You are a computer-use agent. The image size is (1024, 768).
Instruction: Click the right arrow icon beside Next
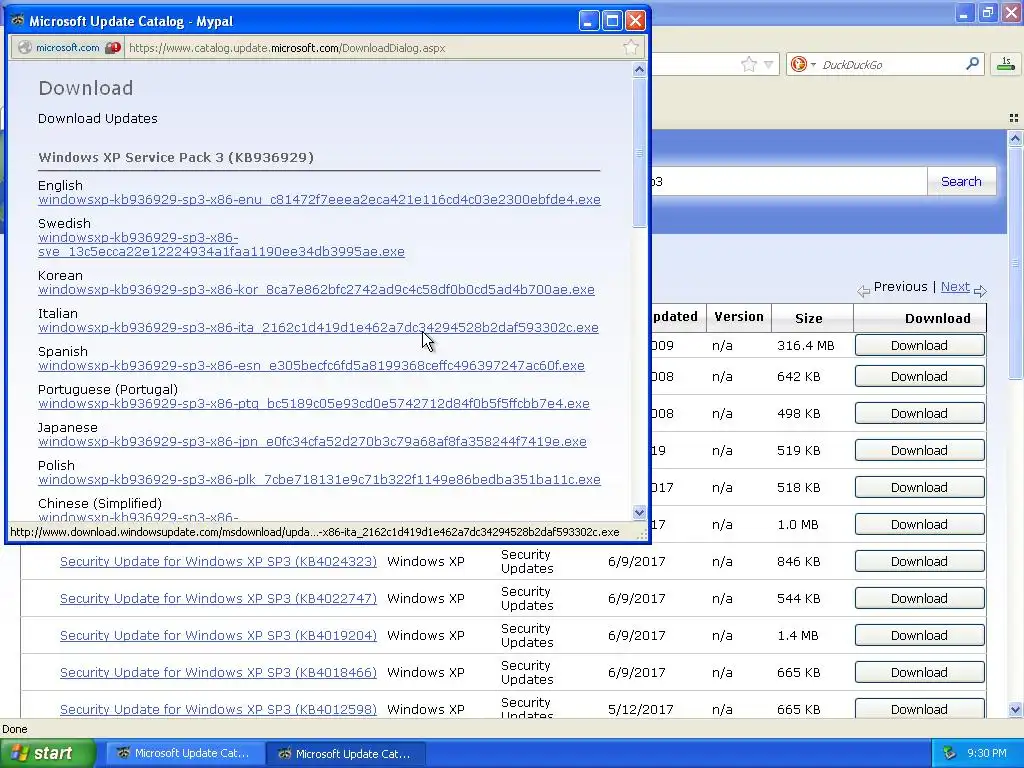(x=980, y=291)
